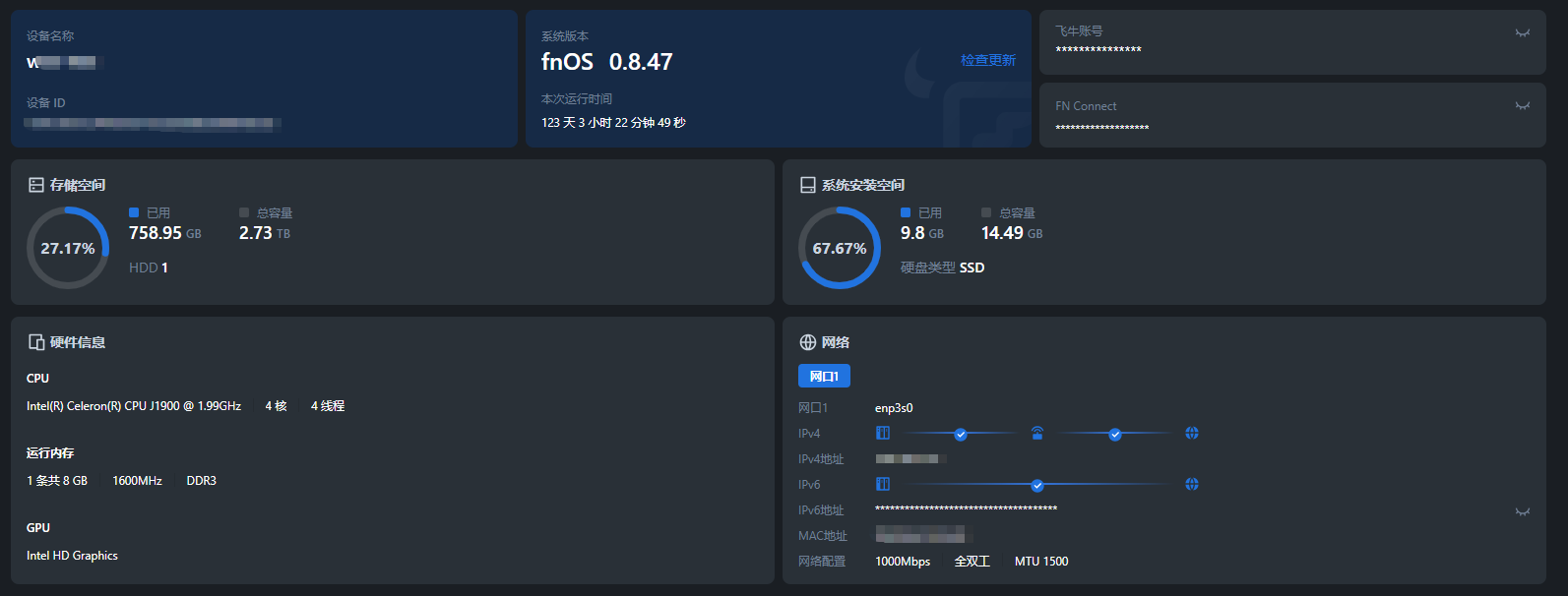Click the HDD 1 label

(x=149, y=268)
